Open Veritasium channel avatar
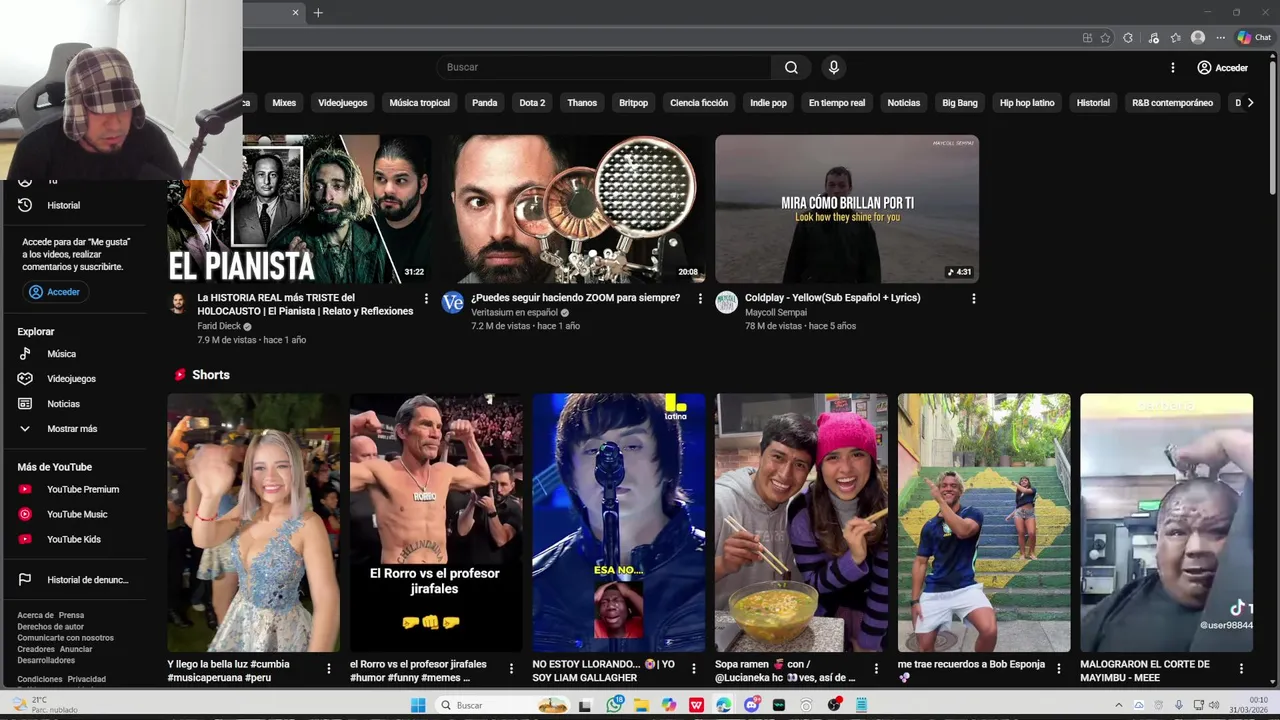Screen dimensions: 1280x720 [x=453, y=303]
